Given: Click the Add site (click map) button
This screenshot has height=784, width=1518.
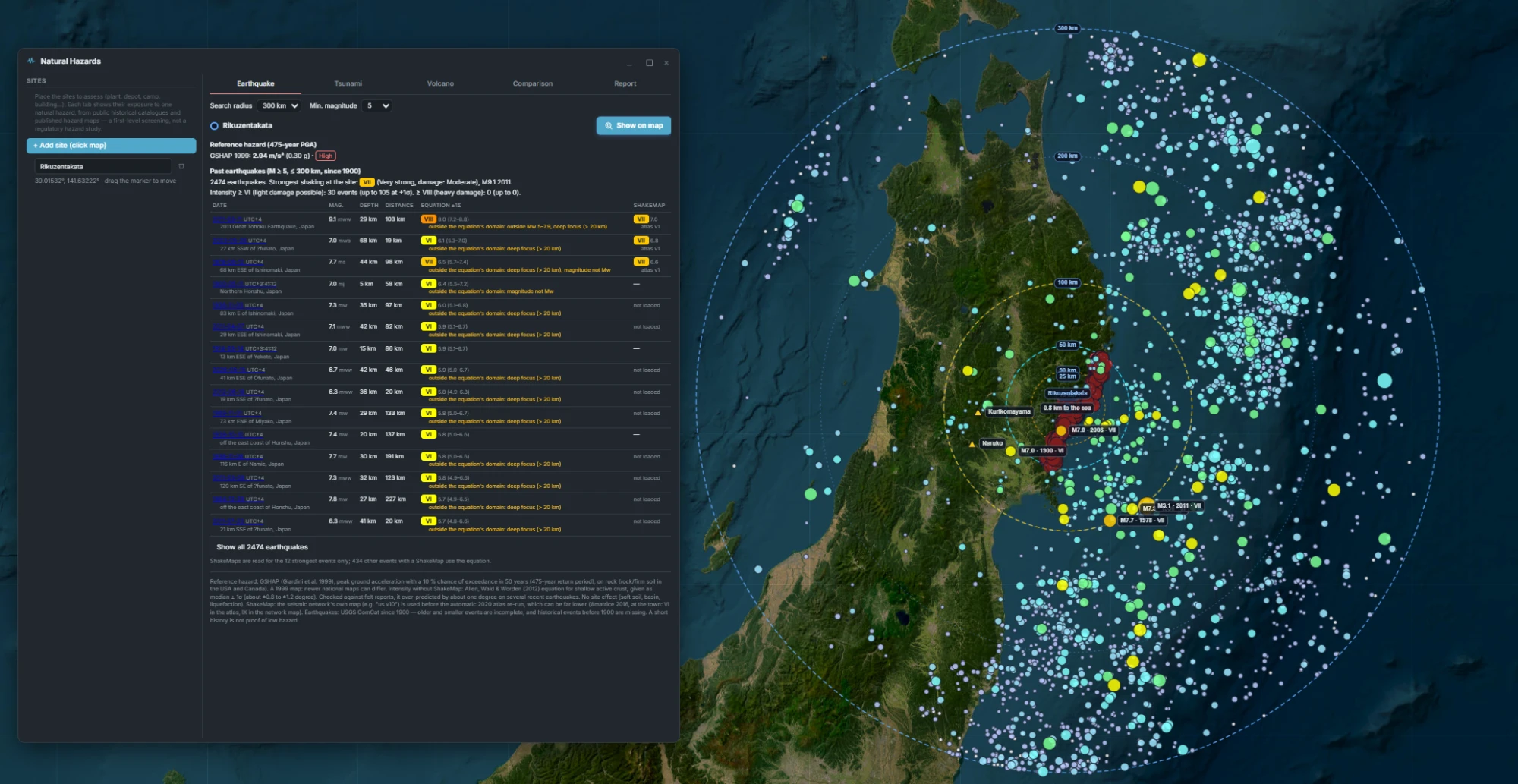Looking at the screenshot, I should (112, 146).
